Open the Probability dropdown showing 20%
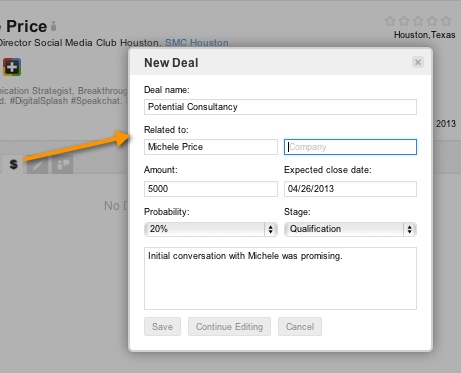The width and height of the screenshot is (461, 373). [x=211, y=229]
